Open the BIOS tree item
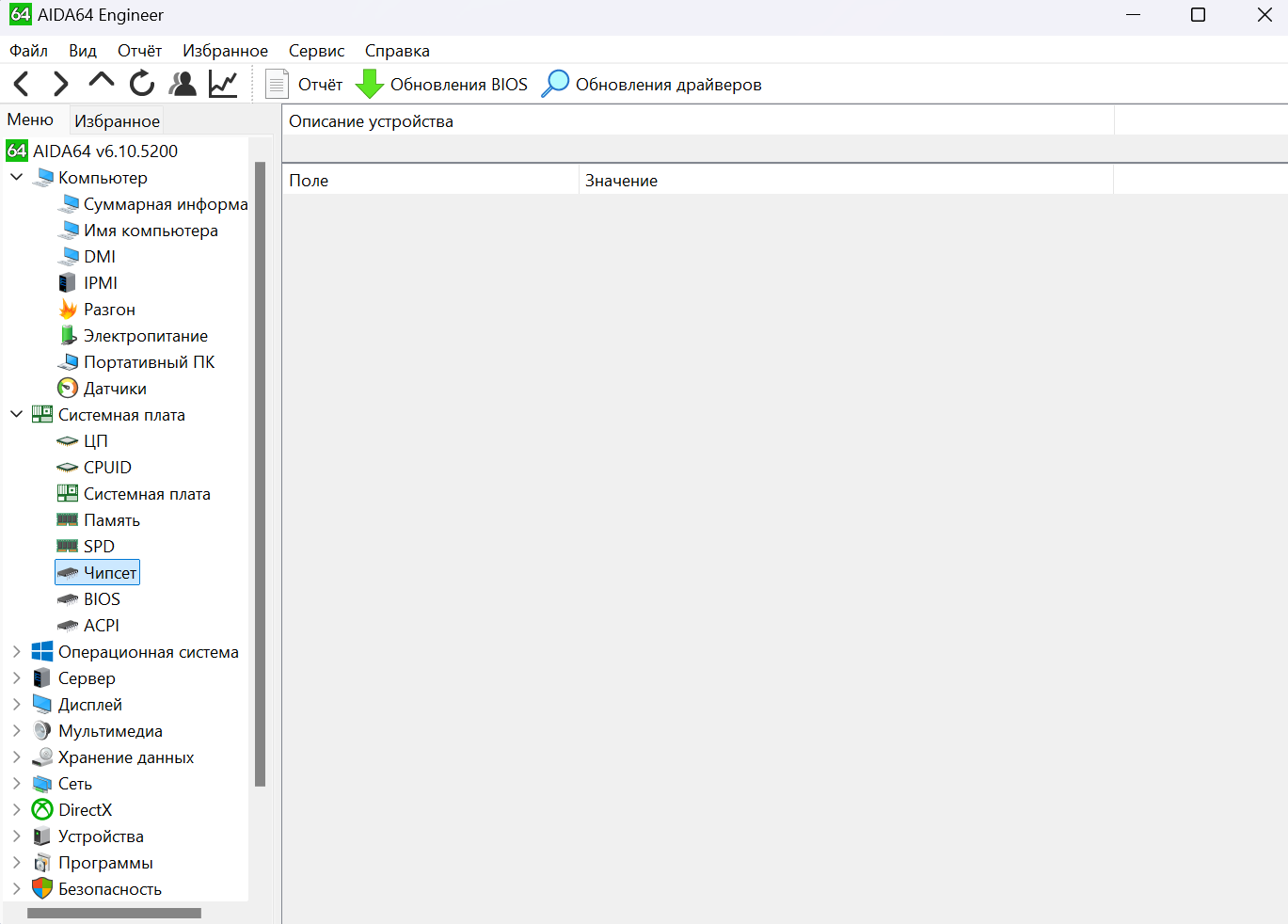The height and width of the screenshot is (924, 1288). tap(88, 599)
